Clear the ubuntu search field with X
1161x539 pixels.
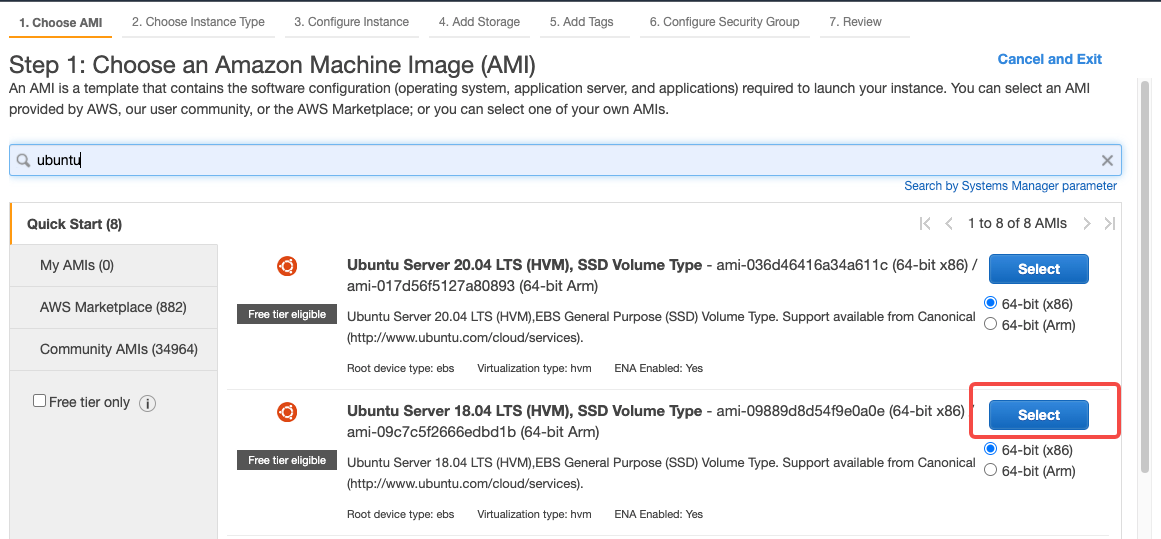tap(1107, 161)
